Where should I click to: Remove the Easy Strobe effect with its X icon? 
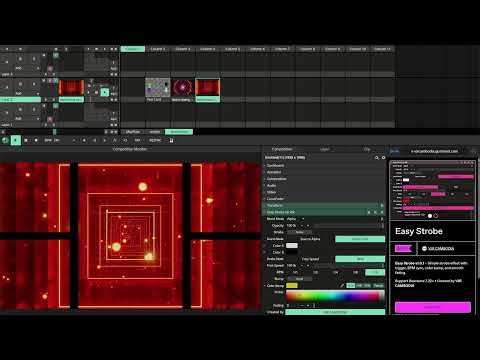coord(382,212)
